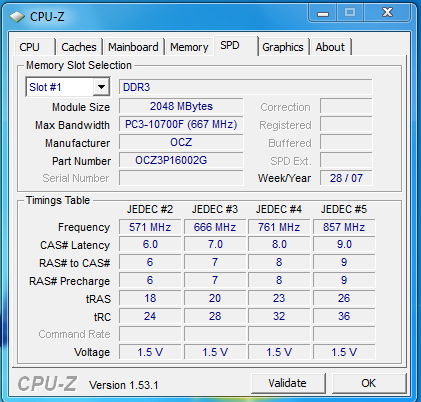Click the Week/Year 28 / 07 field
The width and height of the screenshot is (421, 402).
point(346,178)
